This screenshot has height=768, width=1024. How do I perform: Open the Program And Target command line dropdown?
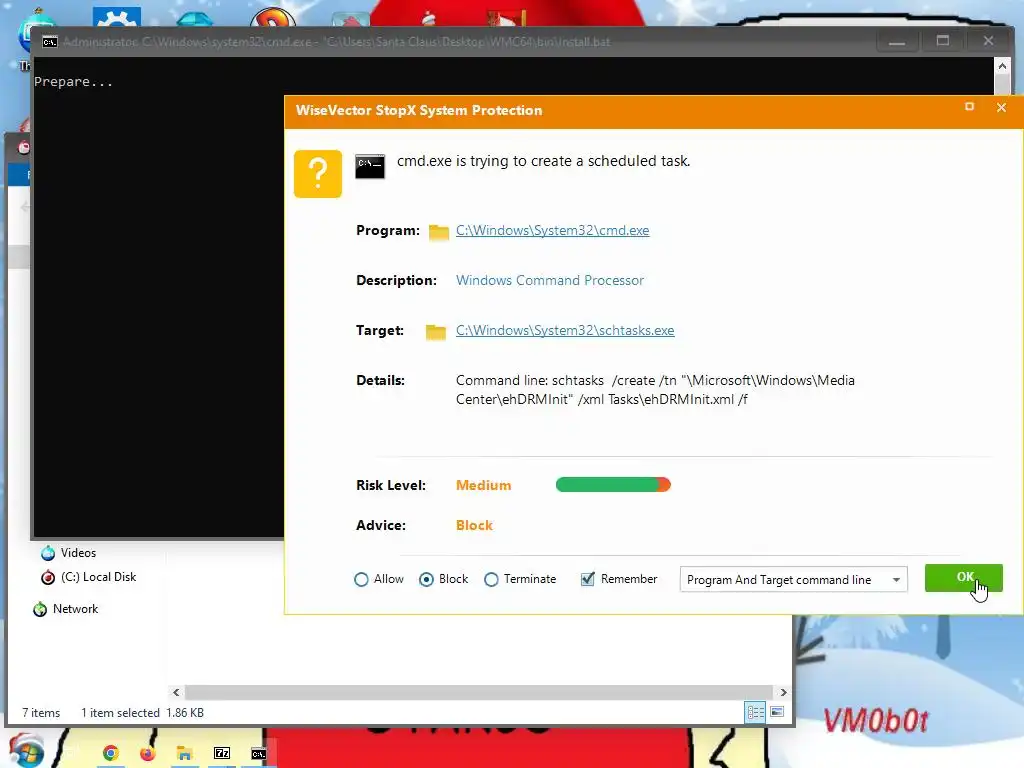793,579
